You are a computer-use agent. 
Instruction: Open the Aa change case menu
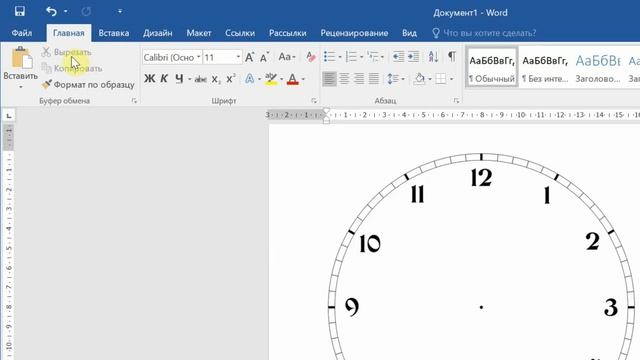pos(287,57)
